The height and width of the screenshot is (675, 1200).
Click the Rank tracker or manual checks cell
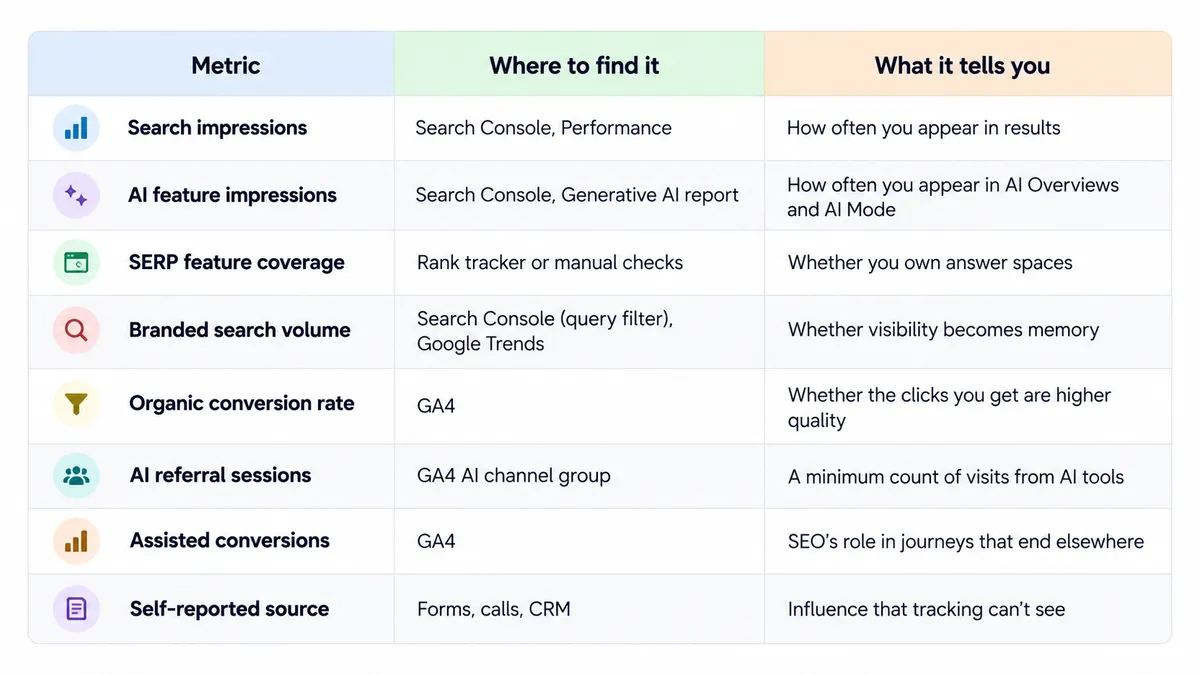pos(550,262)
